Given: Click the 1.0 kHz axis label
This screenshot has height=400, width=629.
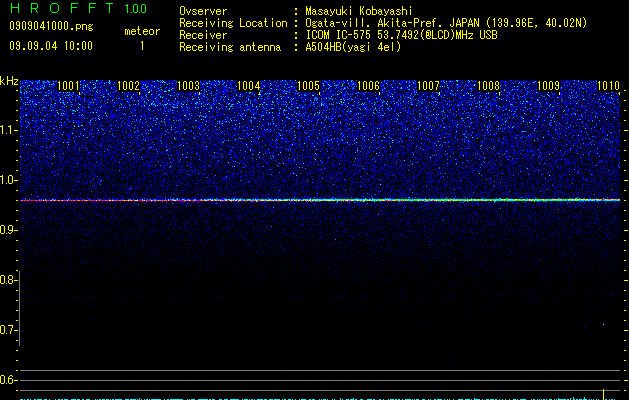Looking at the screenshot, I should 9,180.
